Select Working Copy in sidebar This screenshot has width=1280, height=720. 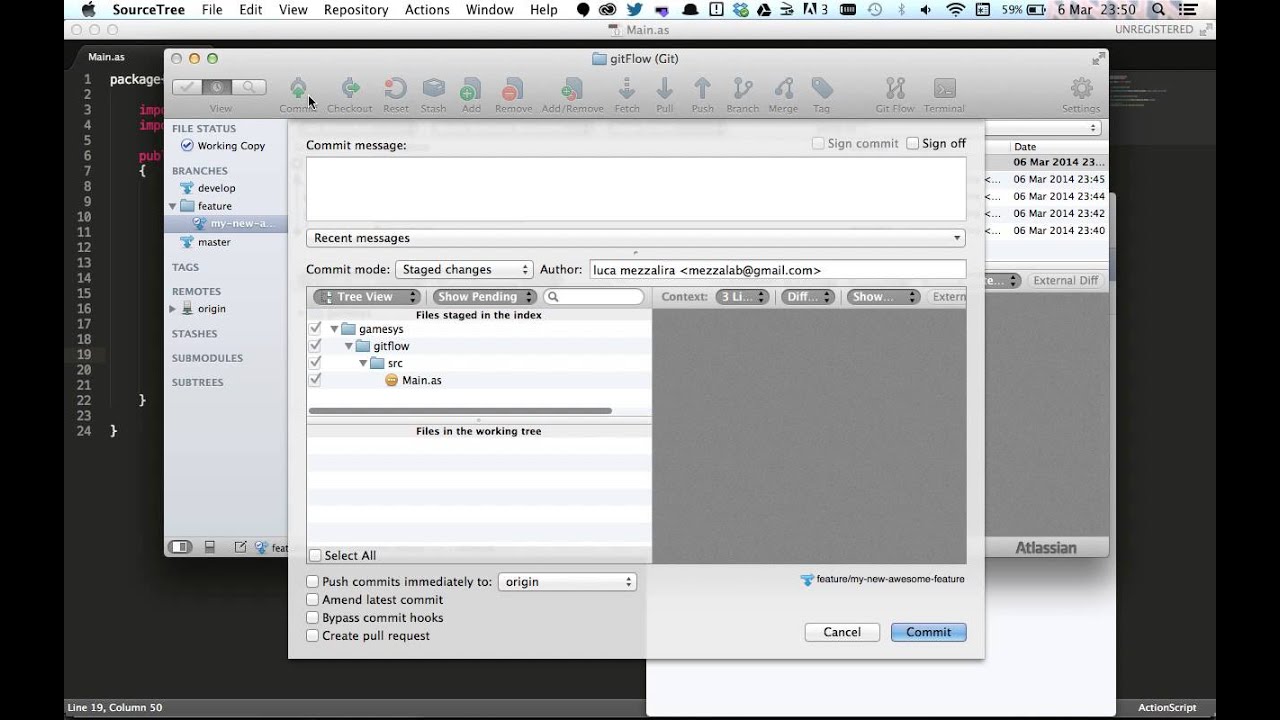231,146
